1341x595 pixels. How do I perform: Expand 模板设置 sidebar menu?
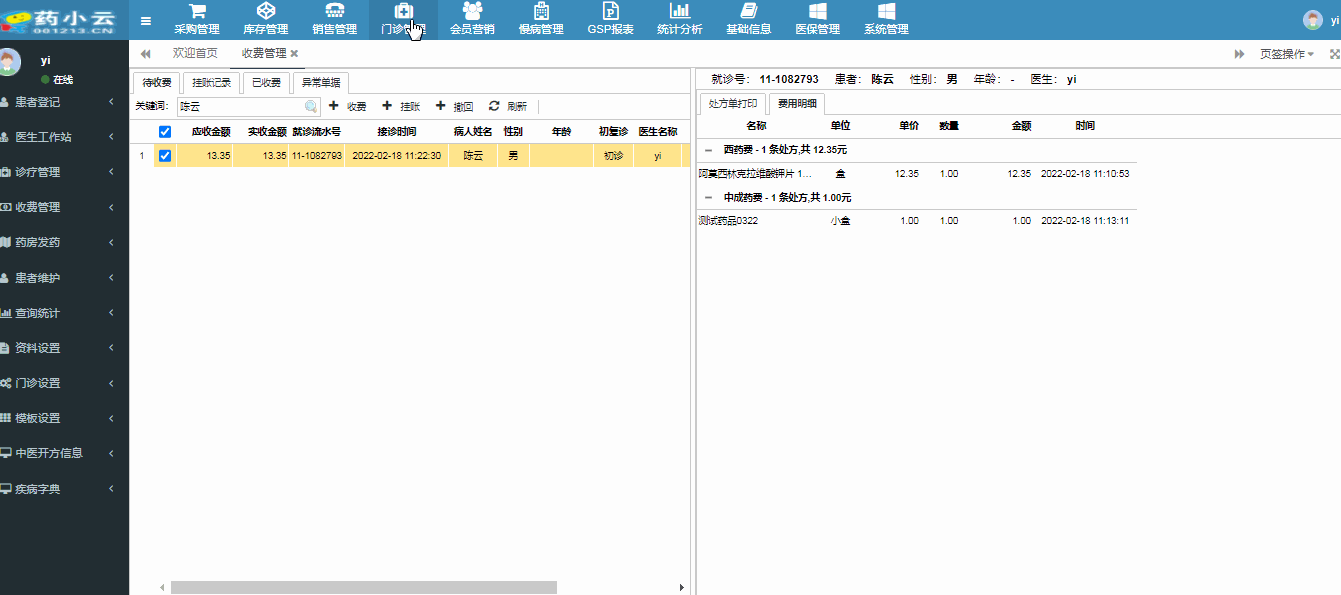(65, 418)
